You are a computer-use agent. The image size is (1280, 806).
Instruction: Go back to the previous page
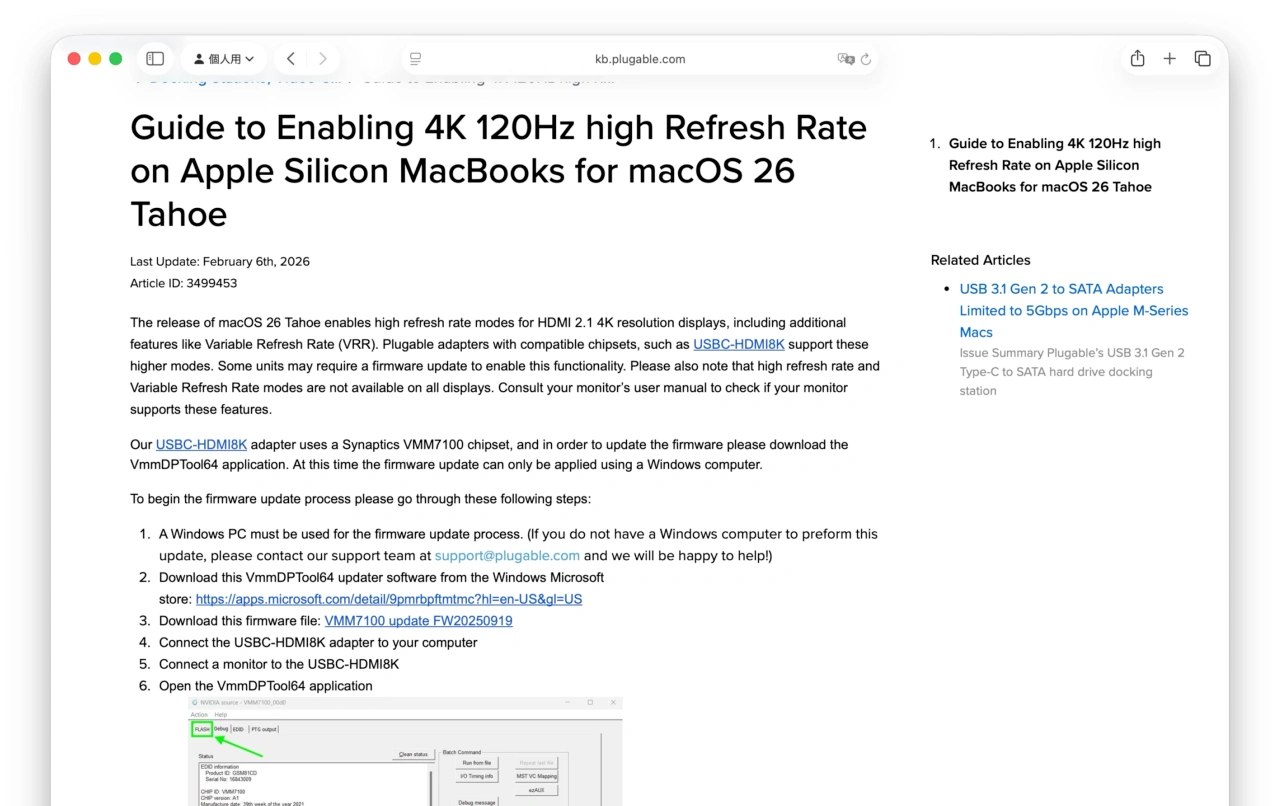[x=290, y=59]
